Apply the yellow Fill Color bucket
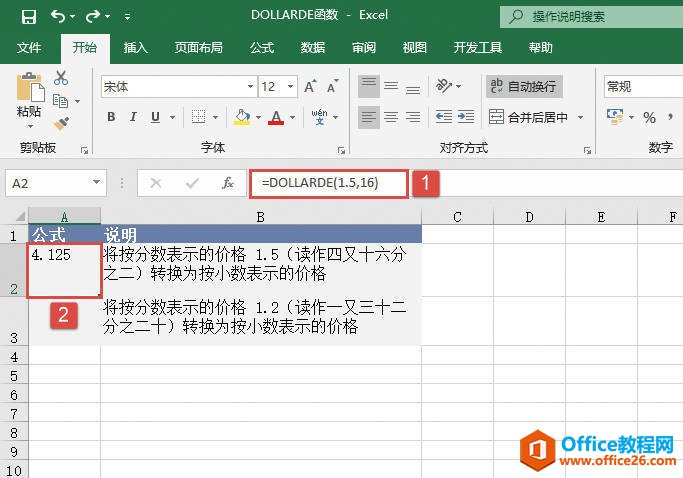 click(x=242, y=117)
